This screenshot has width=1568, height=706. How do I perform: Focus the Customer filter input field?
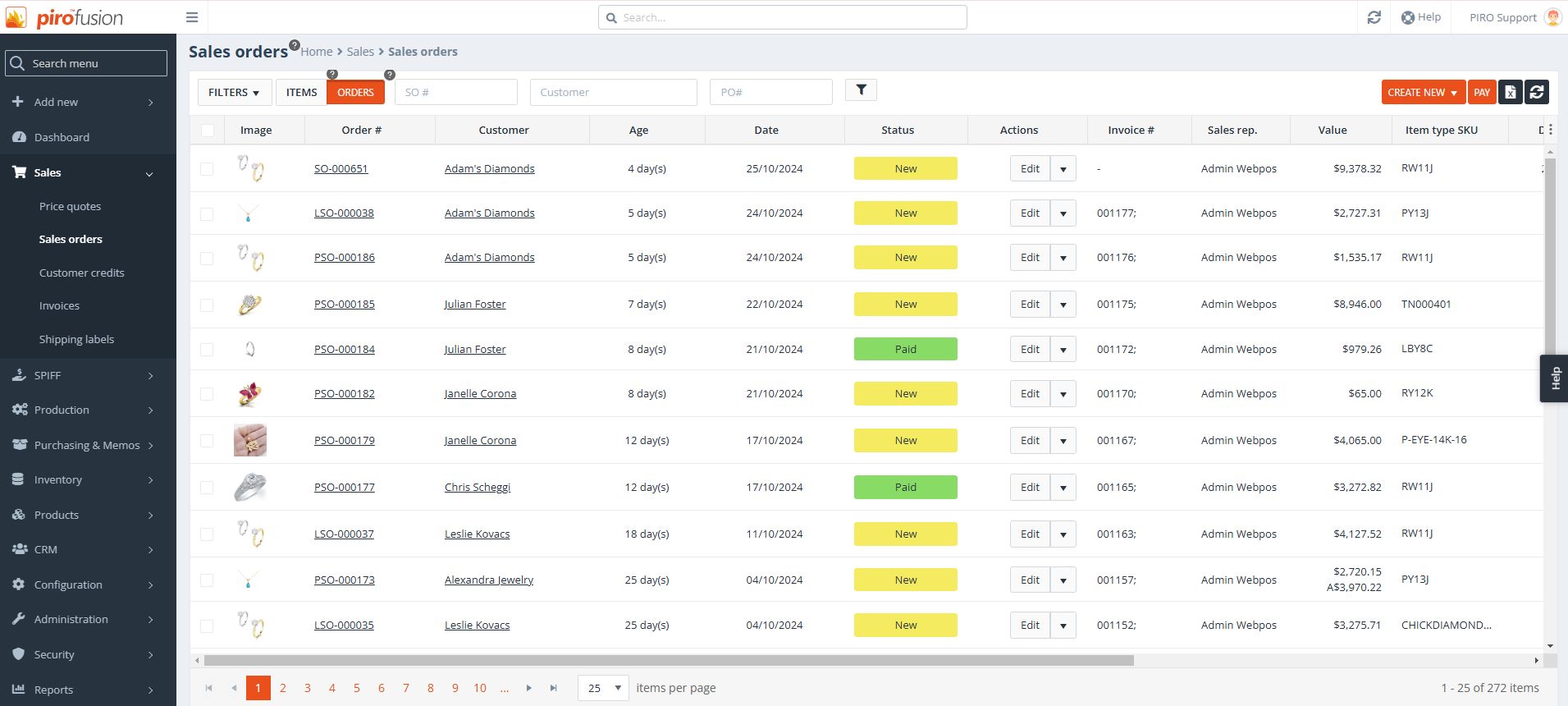pyautogui.click(x=613, y=92)
